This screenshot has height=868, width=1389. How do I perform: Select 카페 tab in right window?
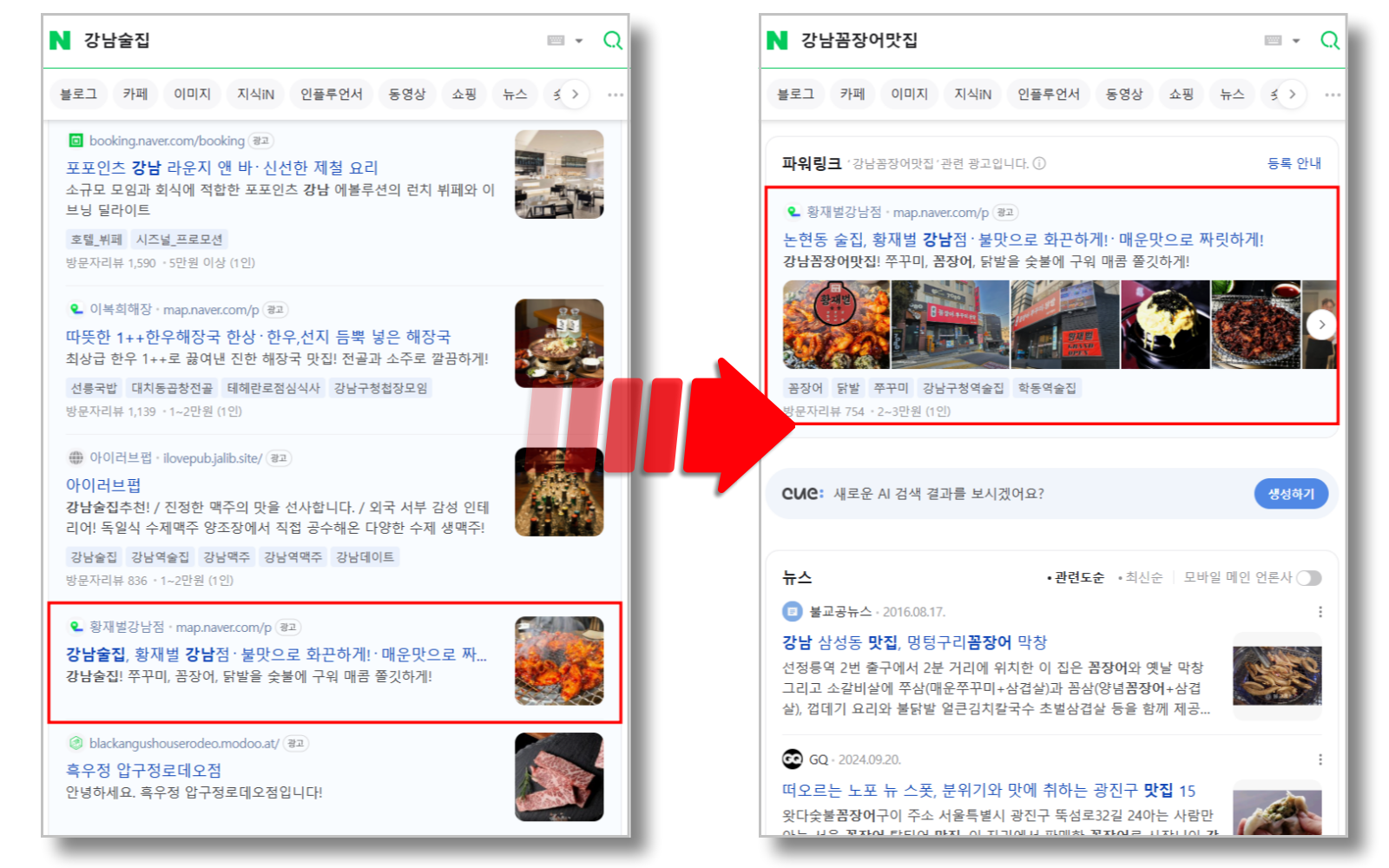click(852, 94)
